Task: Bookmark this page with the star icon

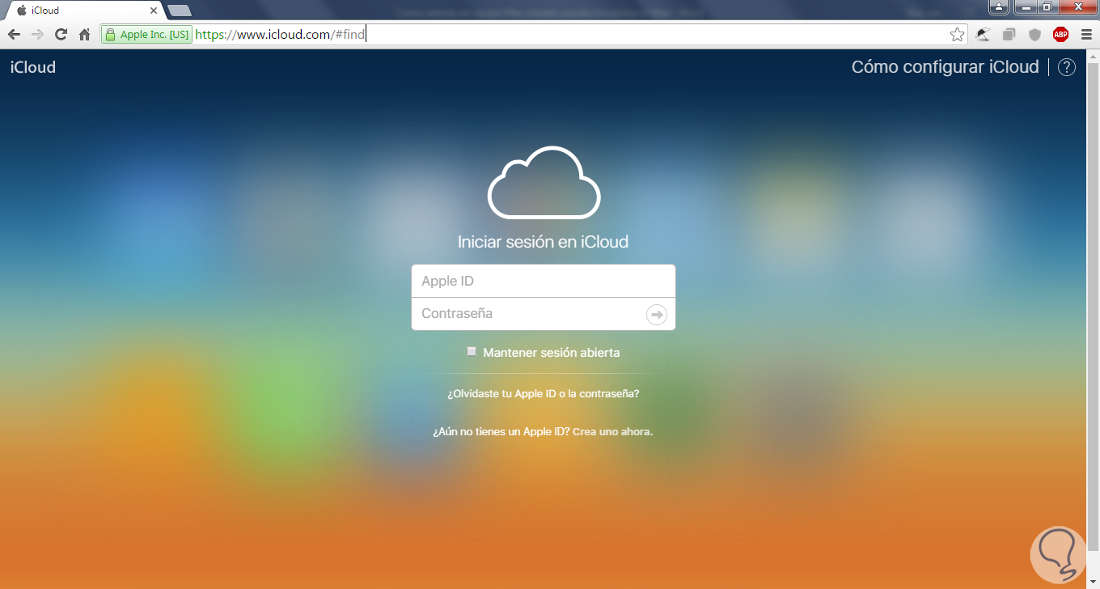Action: coord(956,34)
